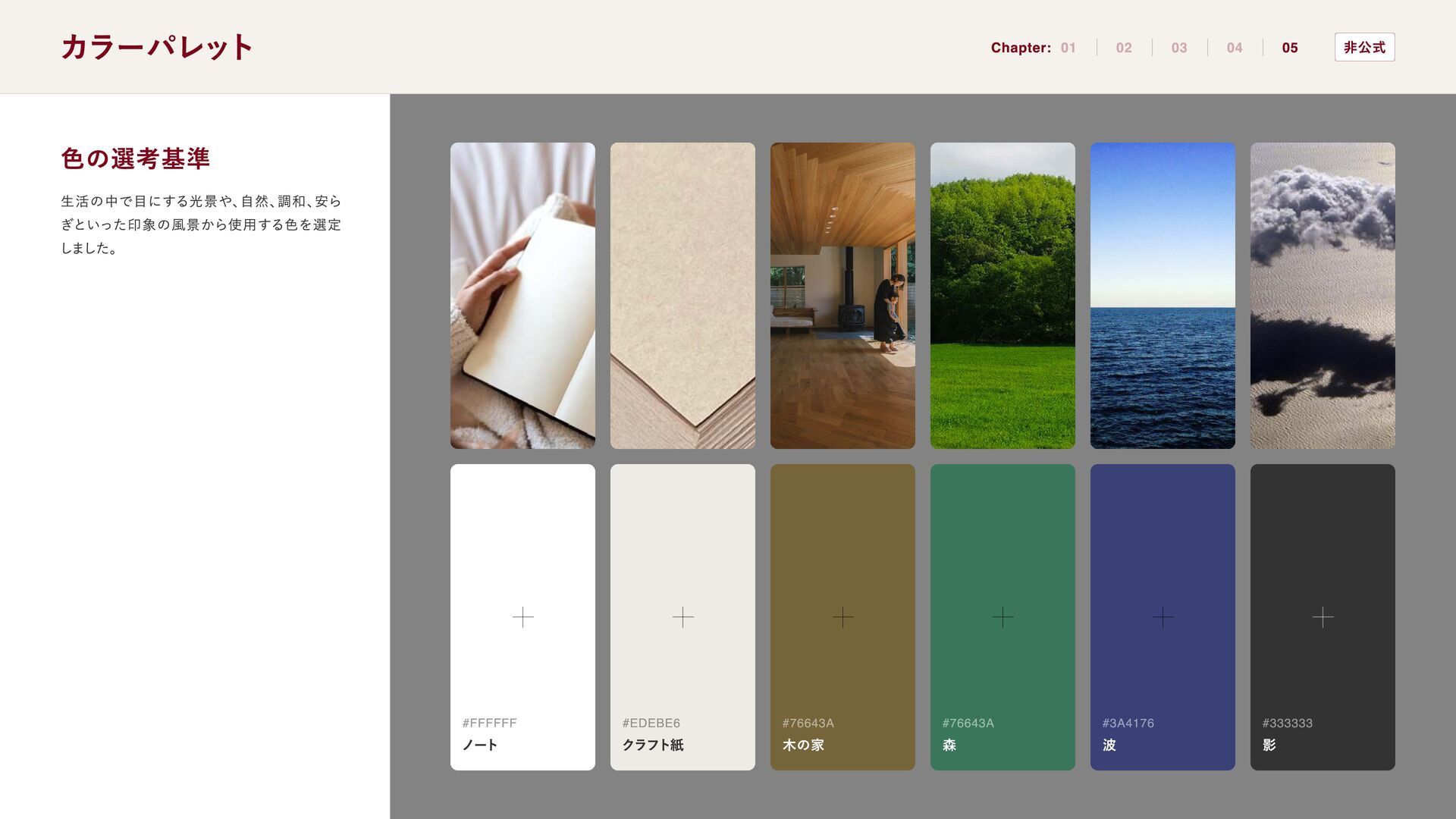The width and height of the screenshot is (1456, 819).
Task: Open the clouds and shadow photo
Action: tap(1323, 296)
